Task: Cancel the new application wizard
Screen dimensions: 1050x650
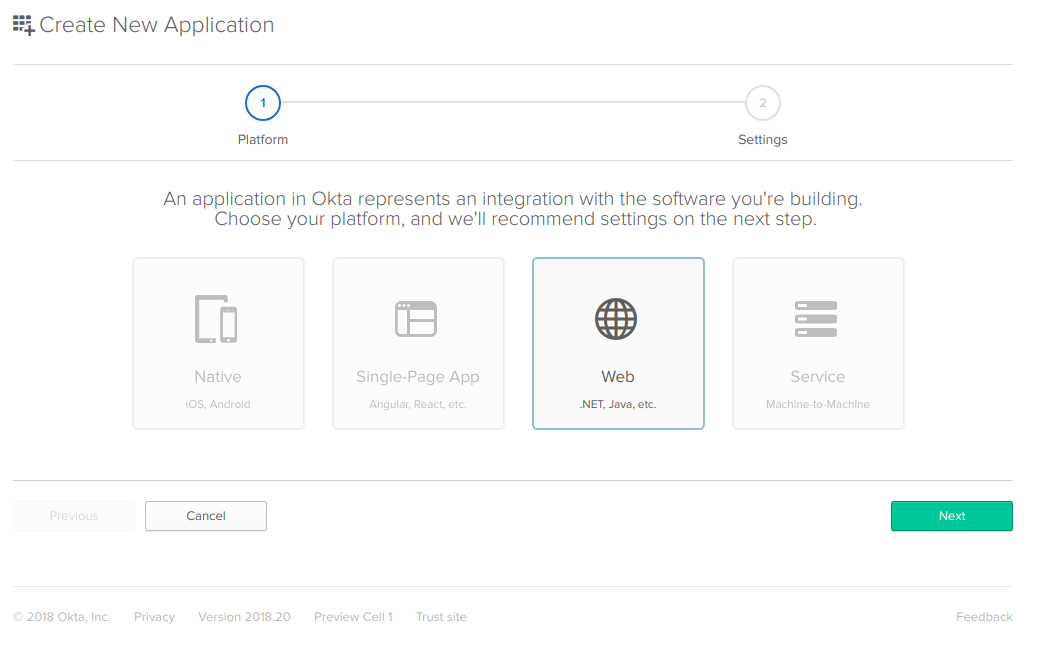Action: [x=206, y=516]
